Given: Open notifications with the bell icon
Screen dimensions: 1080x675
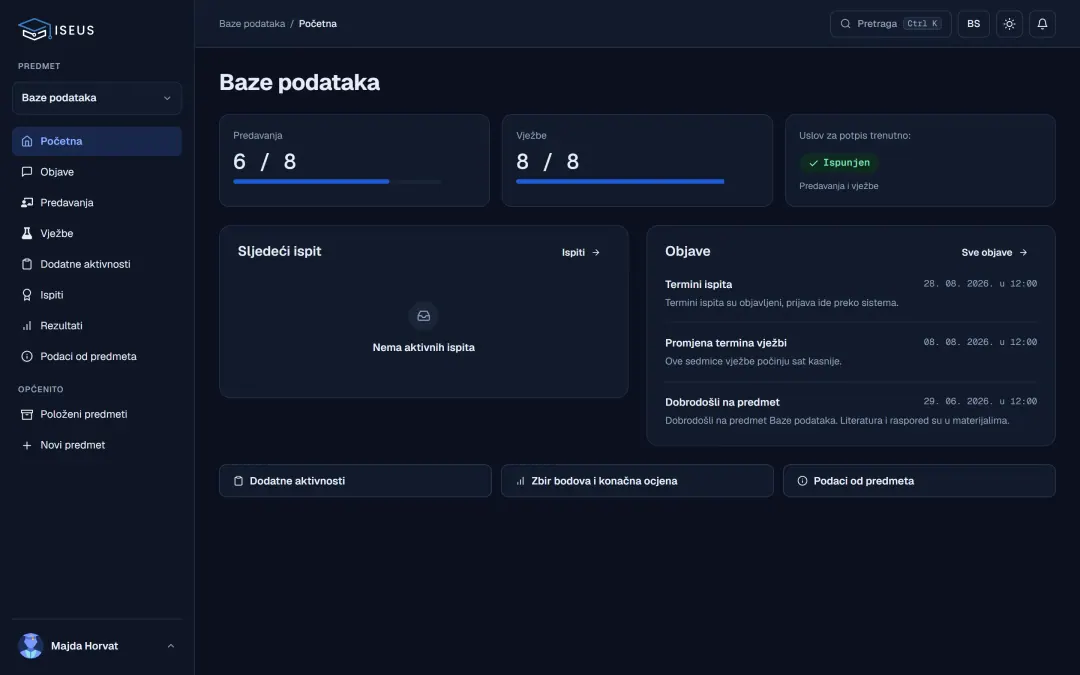Looking at the screenshot, I should 1042,23.
